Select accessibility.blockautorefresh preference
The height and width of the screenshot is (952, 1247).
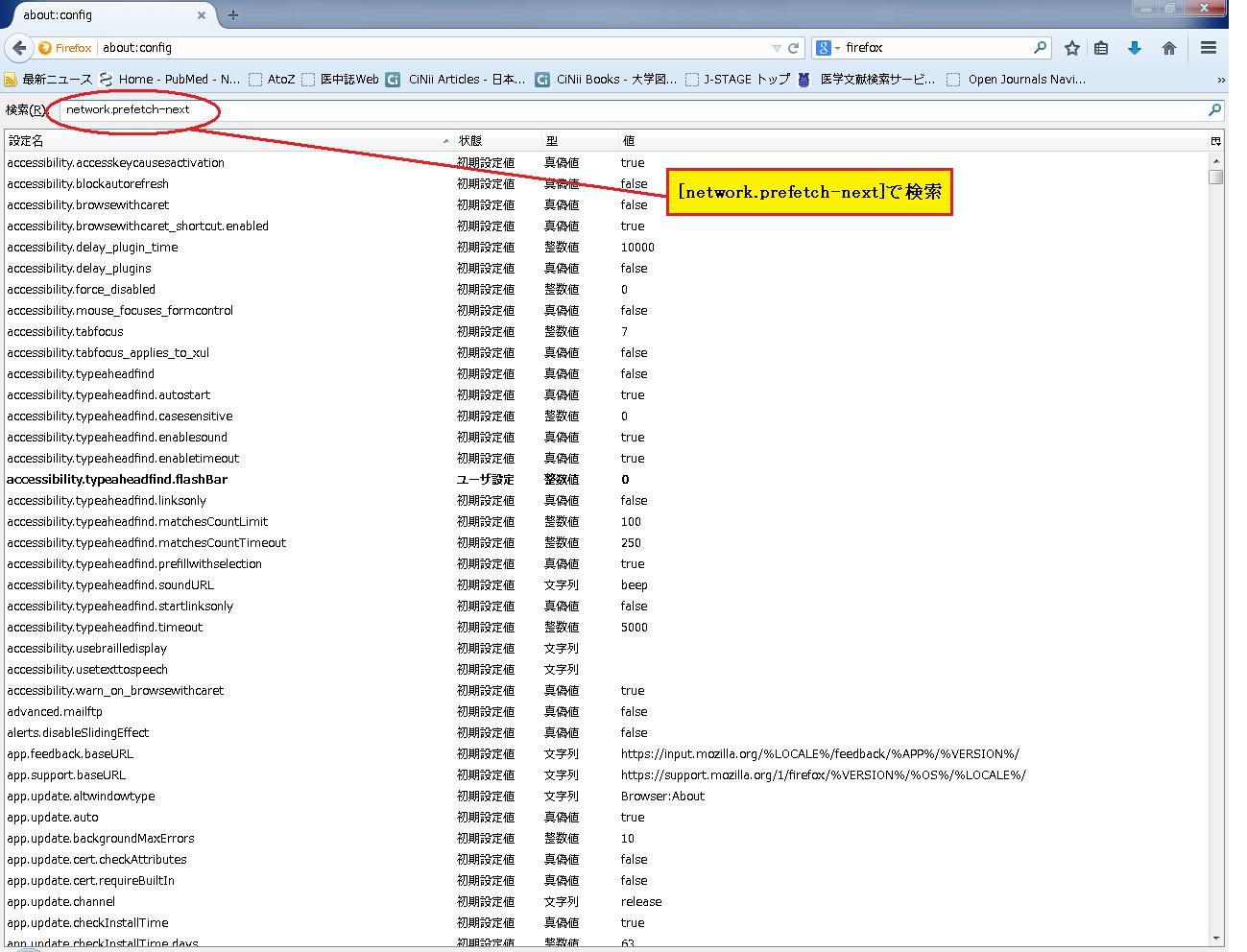click(x=606, y=184)
